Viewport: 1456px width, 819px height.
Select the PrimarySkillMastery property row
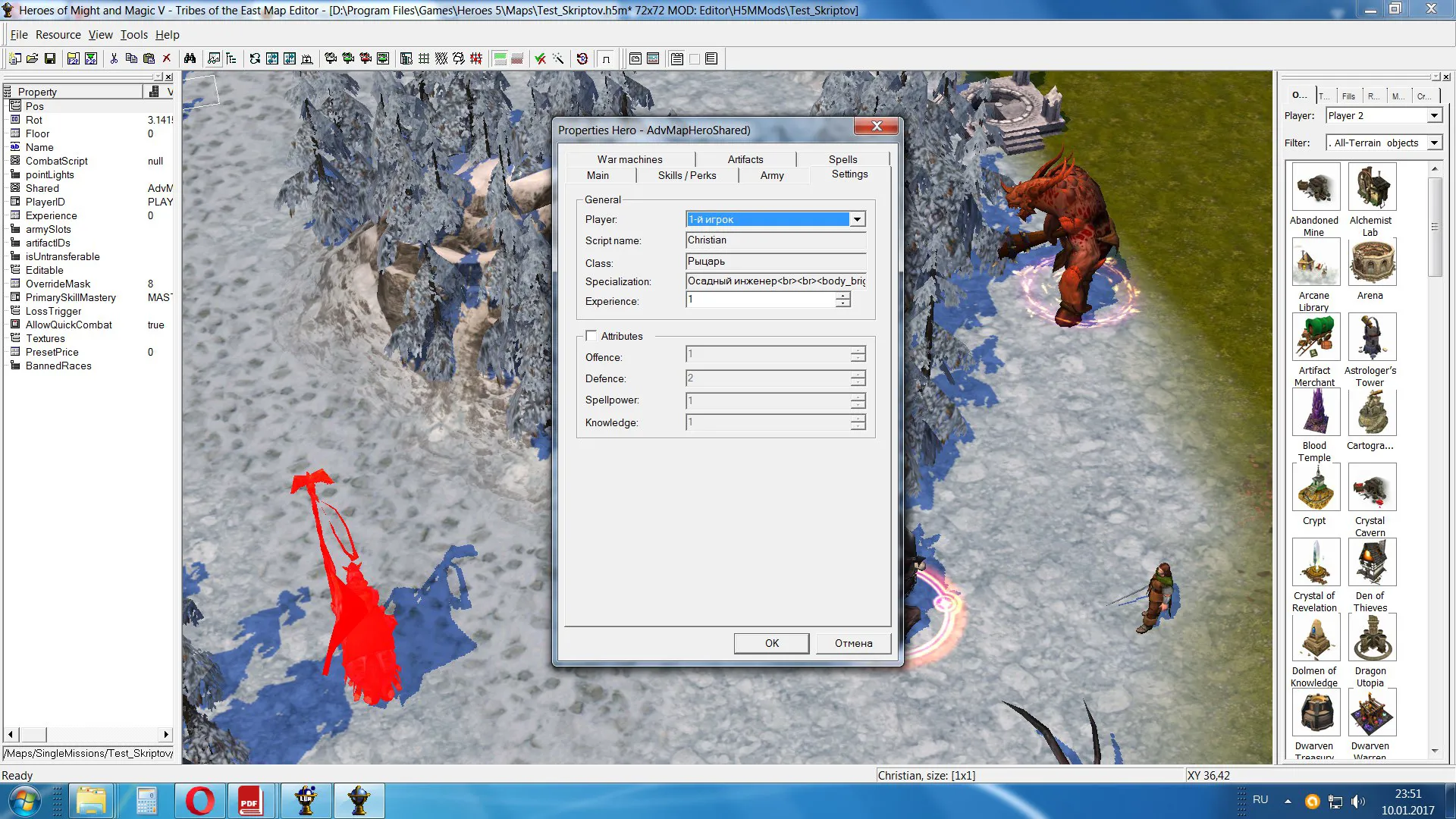coord(90,297)
